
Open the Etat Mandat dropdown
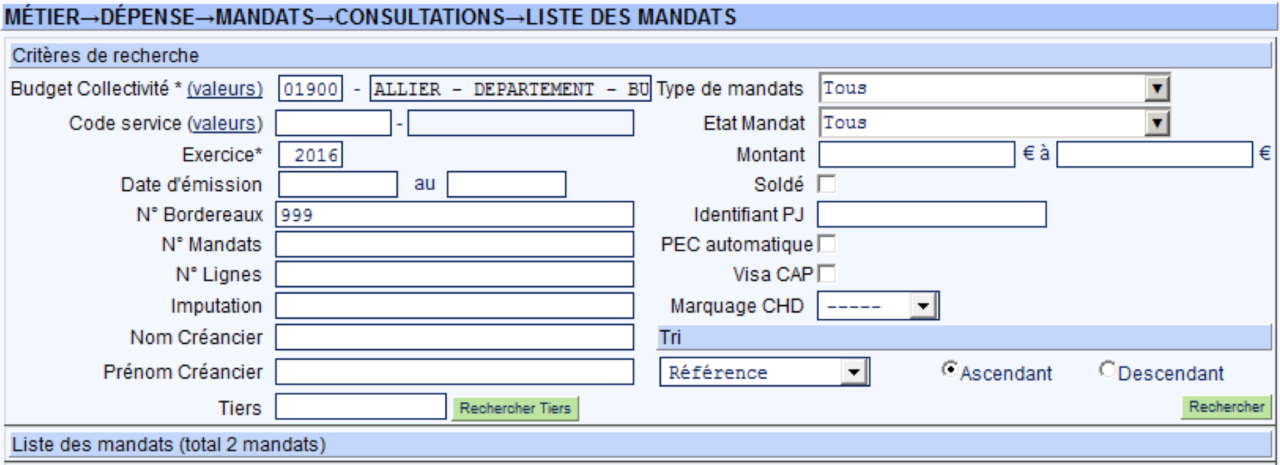point(994,123)
